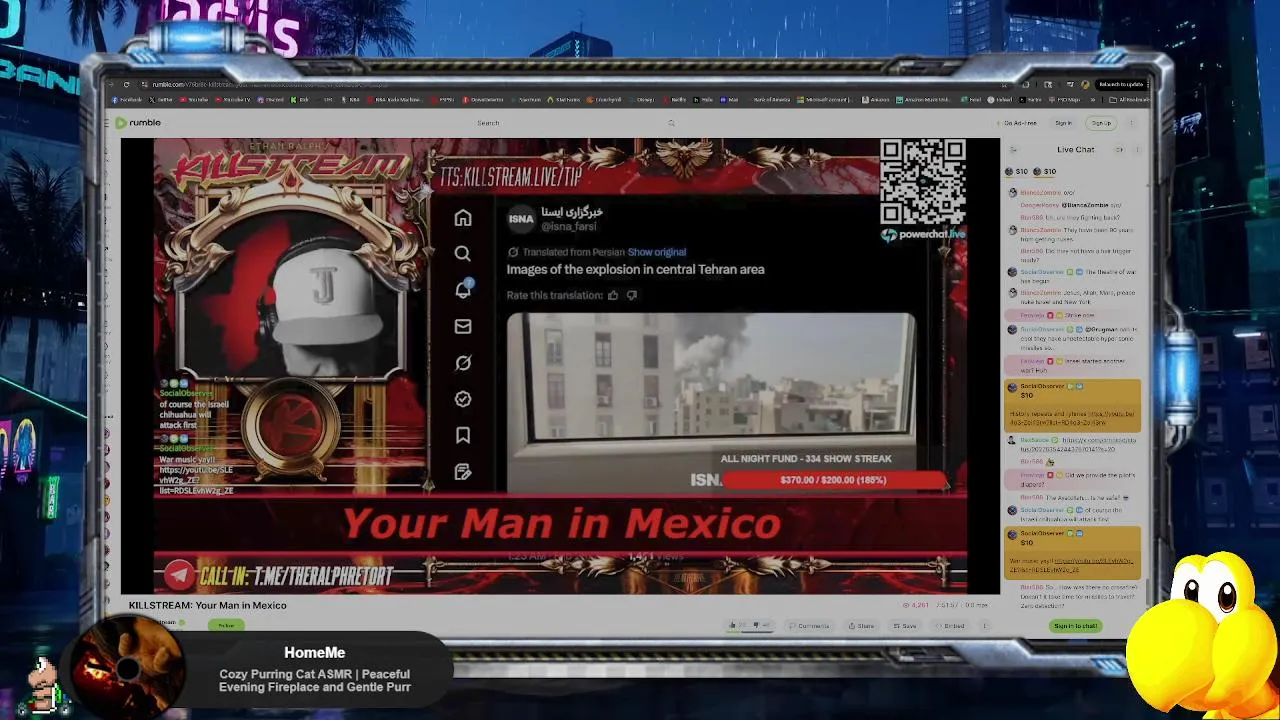Screen dimensions: 1280x720
Task: Reload the browser page
Action: click(126, 84)
